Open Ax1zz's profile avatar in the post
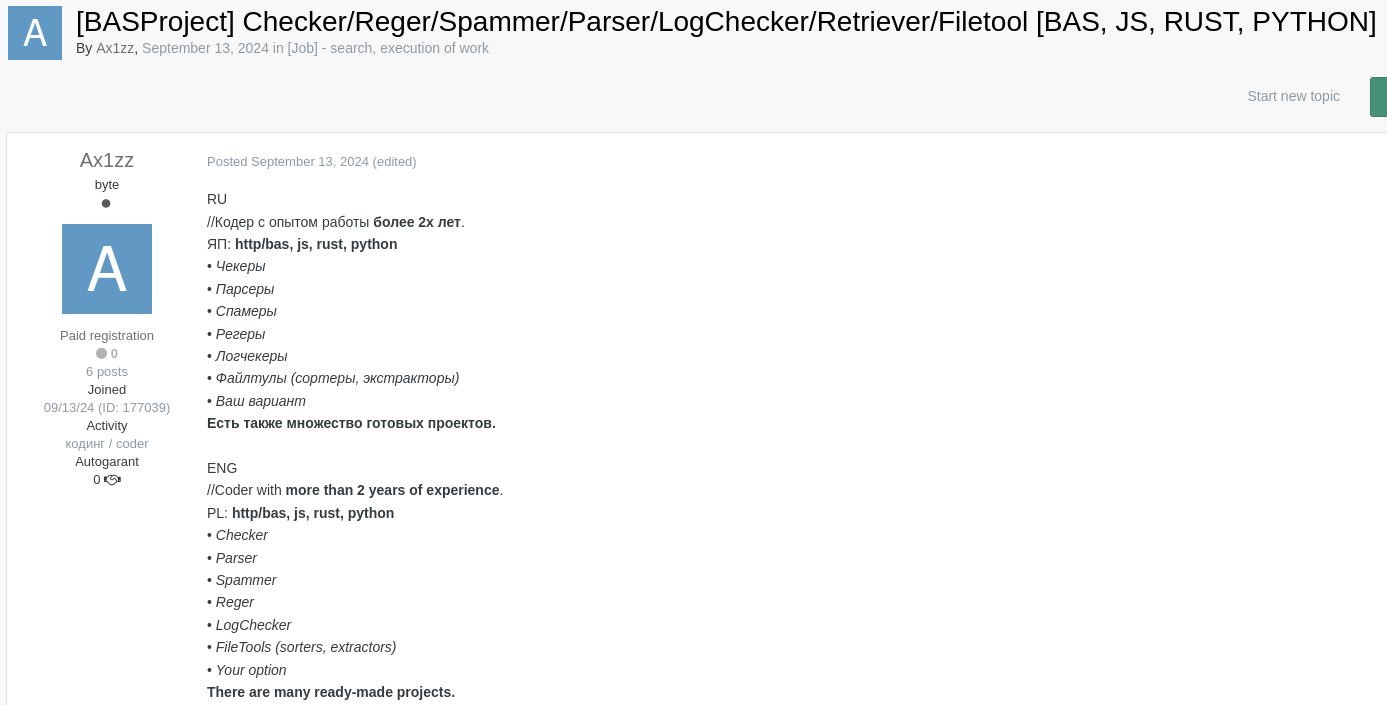The width and height of the screenshot is (1387, 705). click(x=107, y=268)
